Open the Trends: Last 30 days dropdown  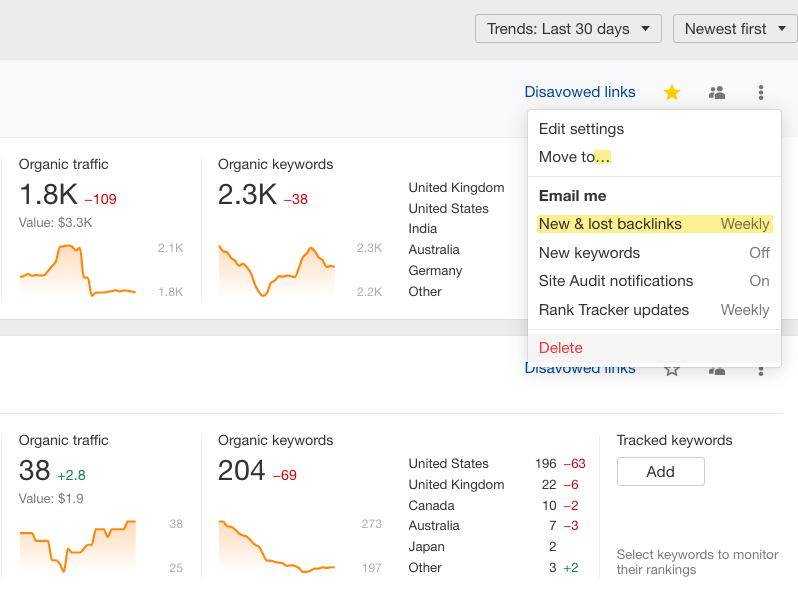tap(568, 29)
